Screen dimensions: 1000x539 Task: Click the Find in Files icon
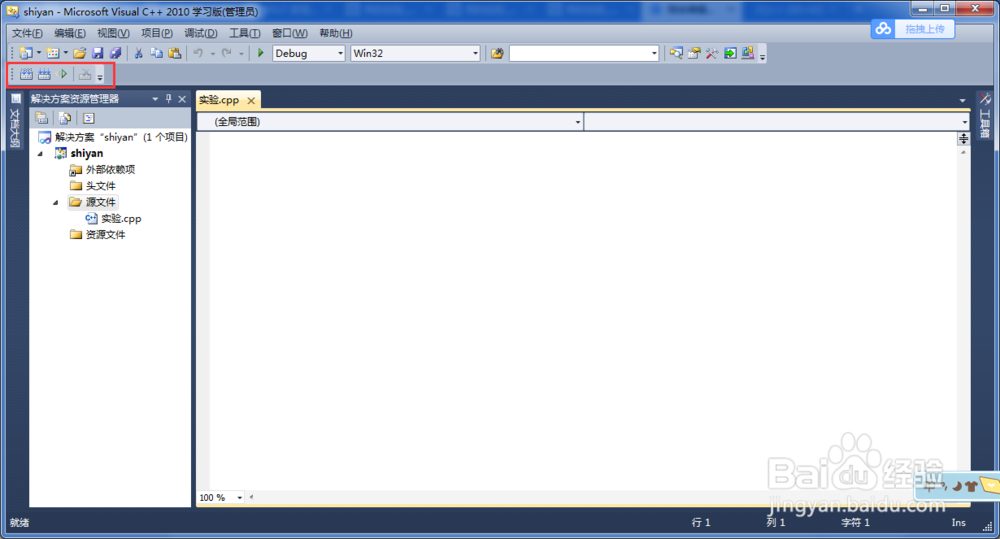pos(497,53)
